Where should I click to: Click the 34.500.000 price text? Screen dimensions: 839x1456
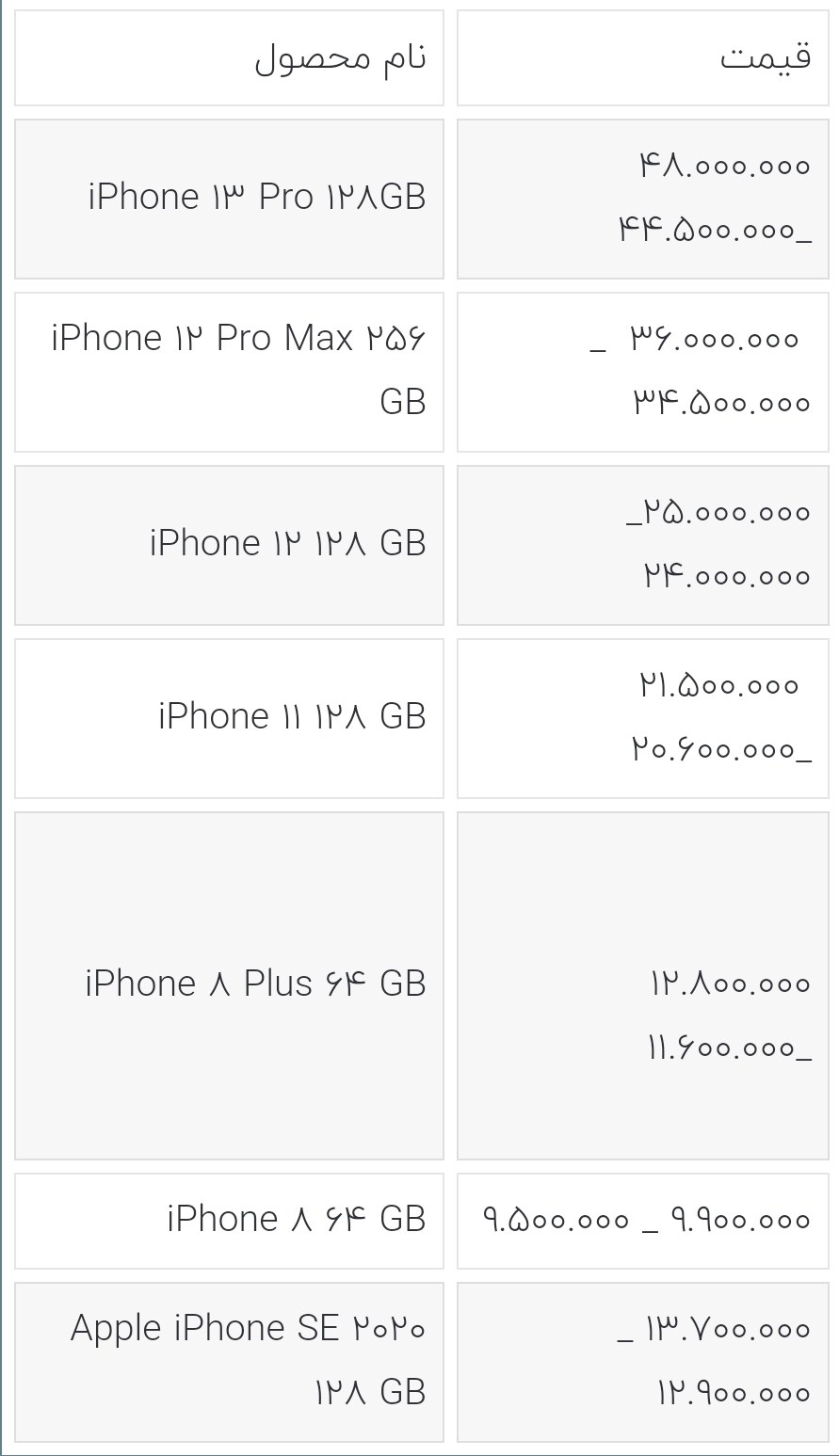pyautogui.click(x=720, y=404)
